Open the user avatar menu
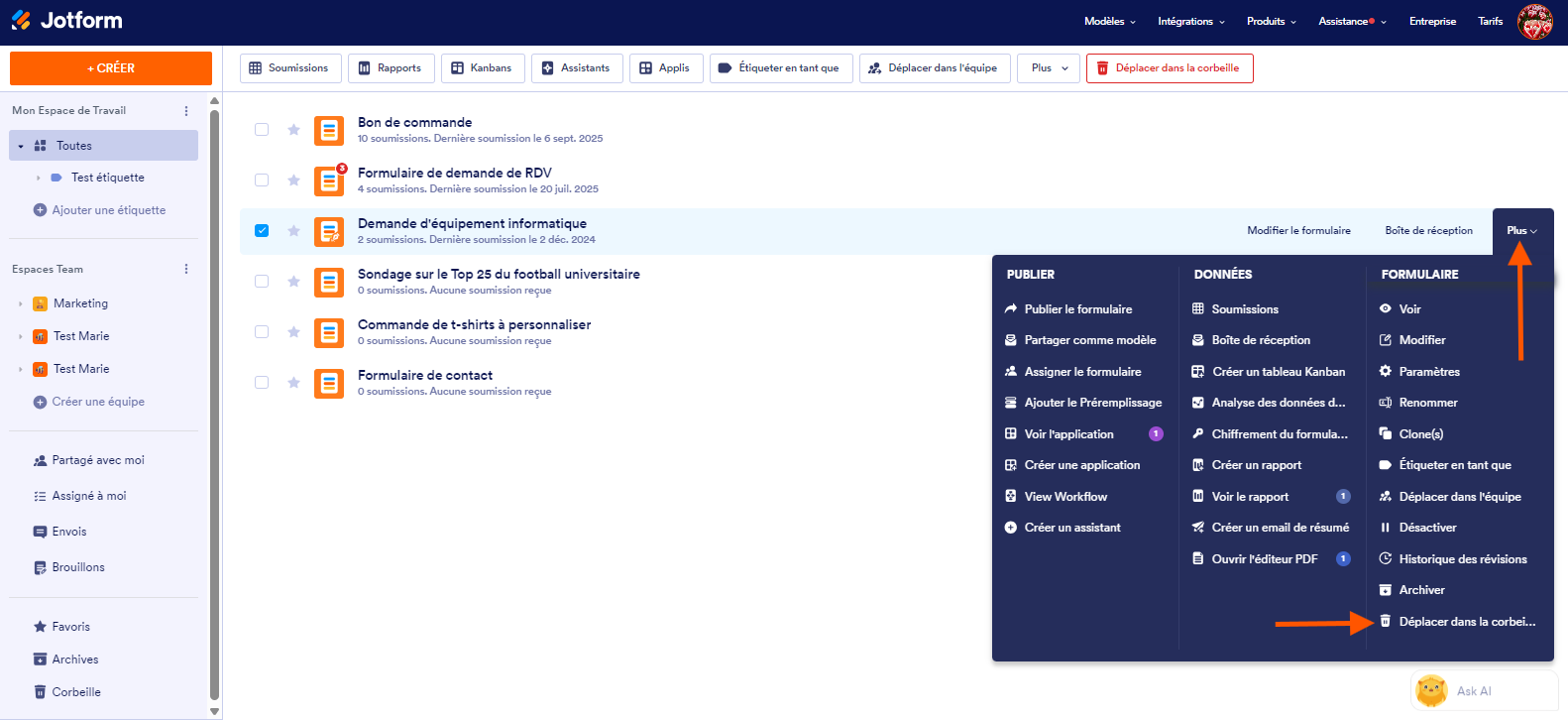The width and height of the screenshot is (1568, 720). 1535,21
